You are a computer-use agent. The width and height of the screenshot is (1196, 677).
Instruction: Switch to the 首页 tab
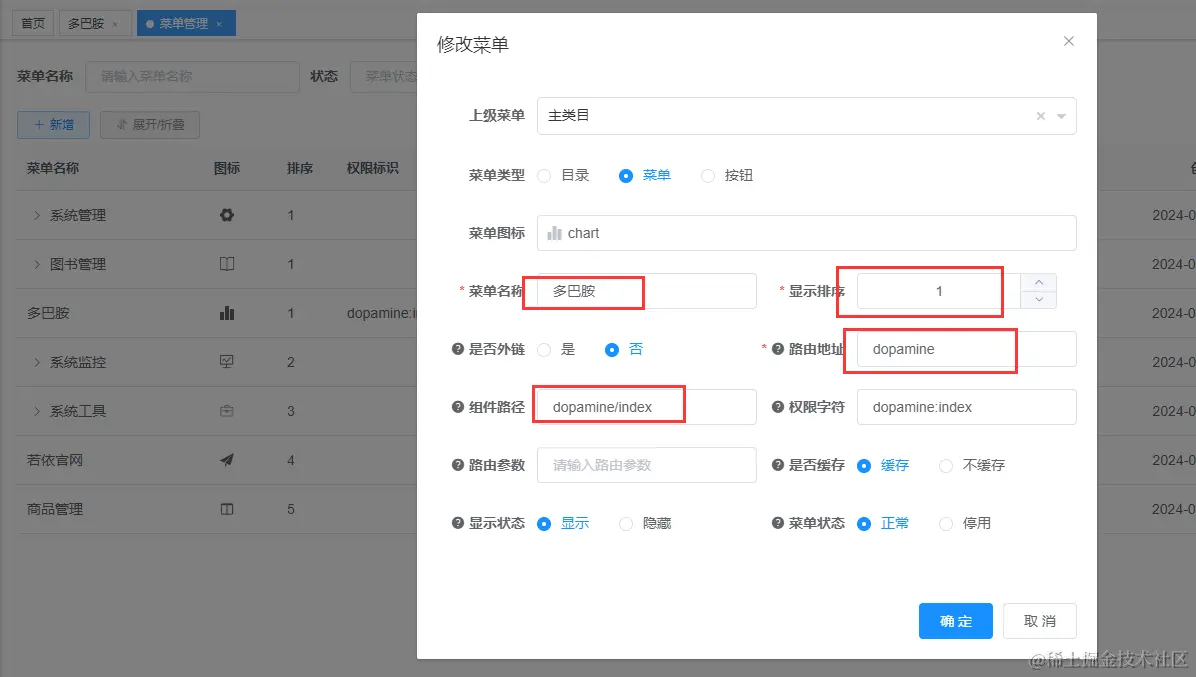[33, 24]
